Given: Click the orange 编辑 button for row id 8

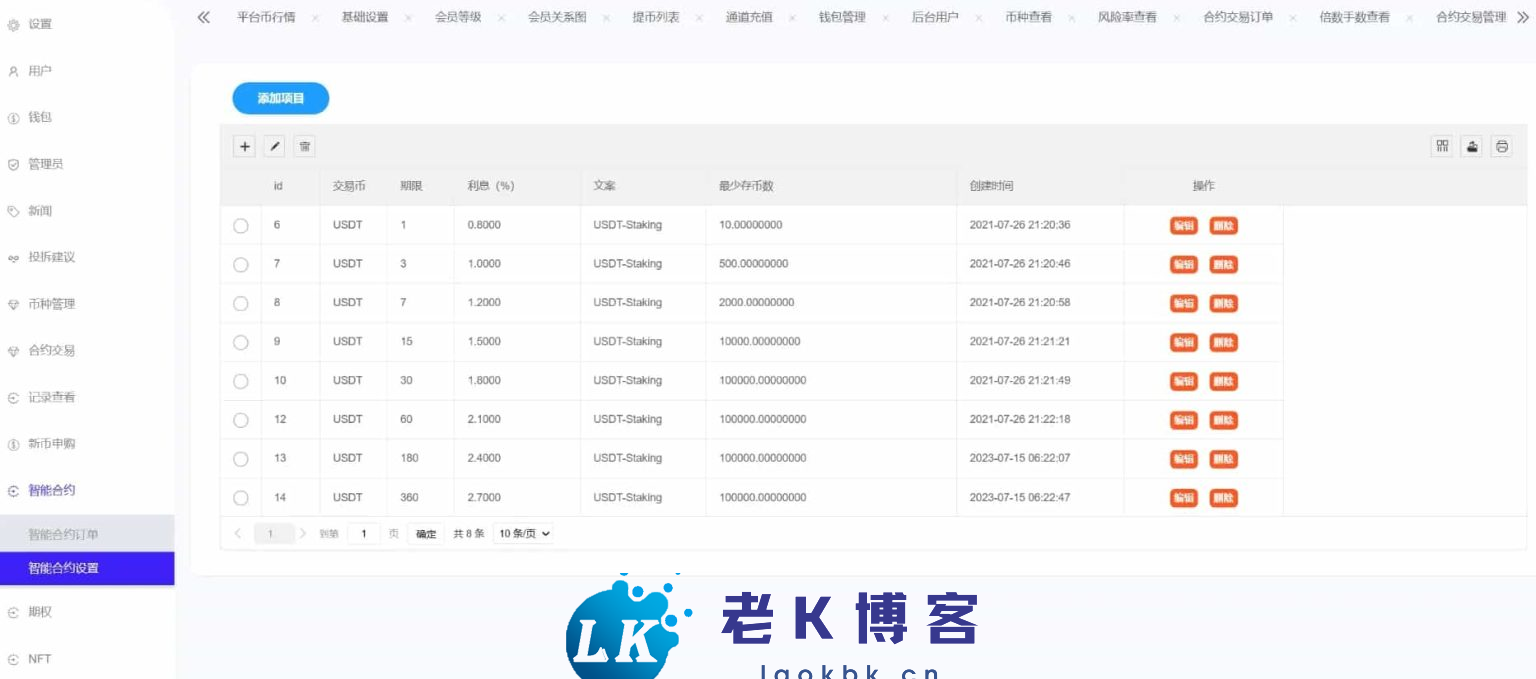Looking at the screenshot, I should [x=1184, y=303].
